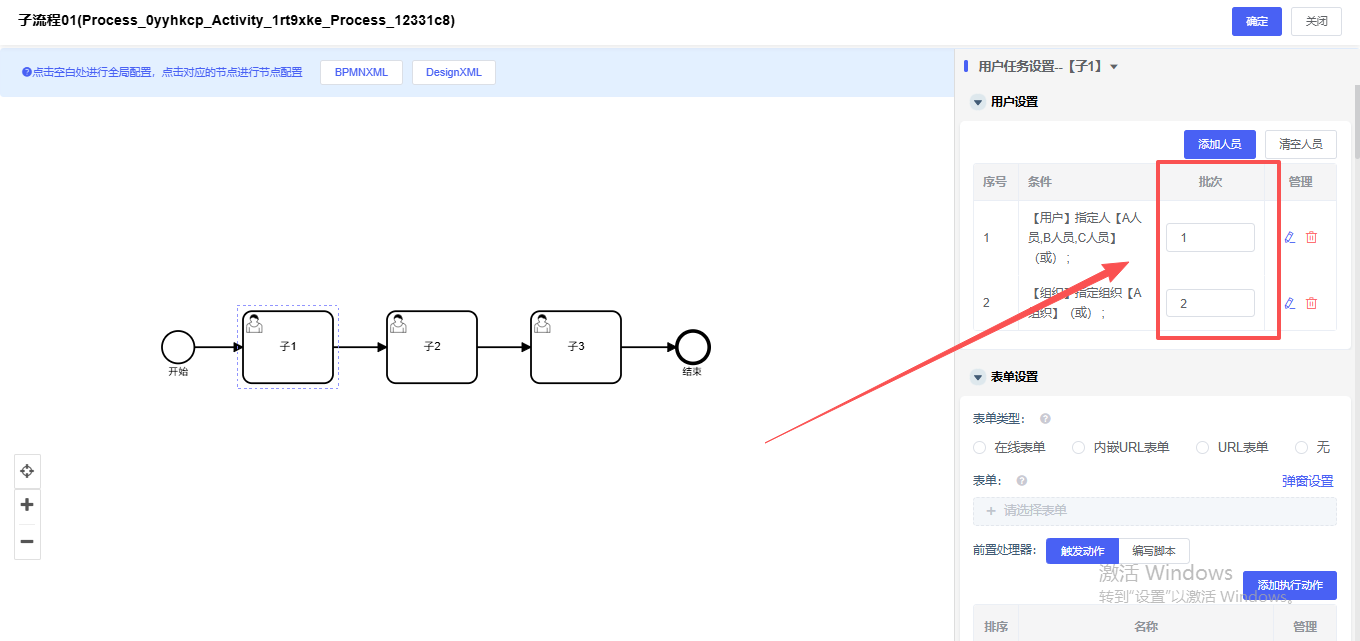Switch to the 编写脚本 tab
This screenshot has width=1360, height=641.
[x=1154, y=551]
